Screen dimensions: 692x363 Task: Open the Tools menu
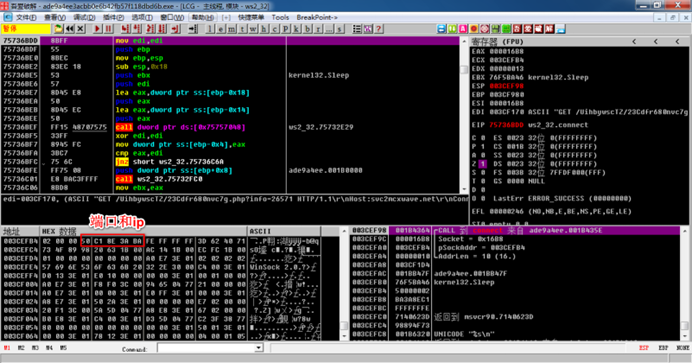click(280, 17)
